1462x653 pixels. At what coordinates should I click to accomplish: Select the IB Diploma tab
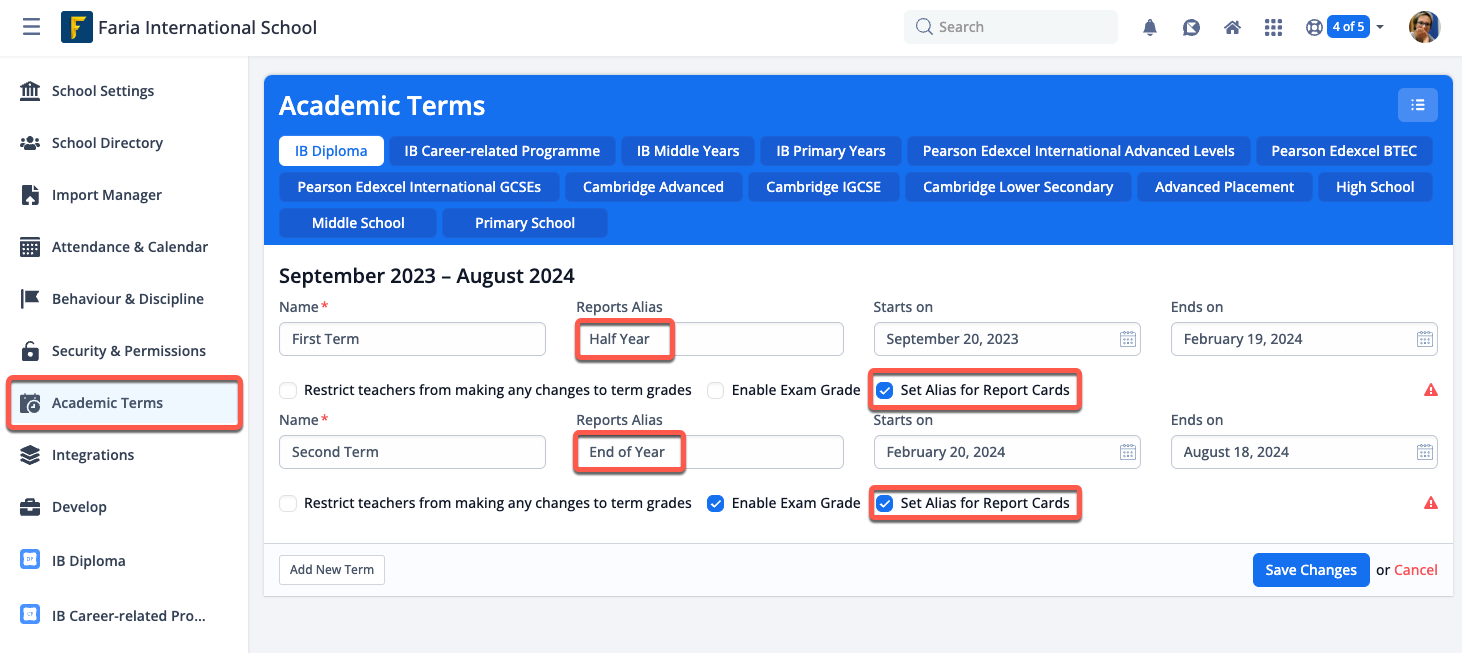coord(331,151)
